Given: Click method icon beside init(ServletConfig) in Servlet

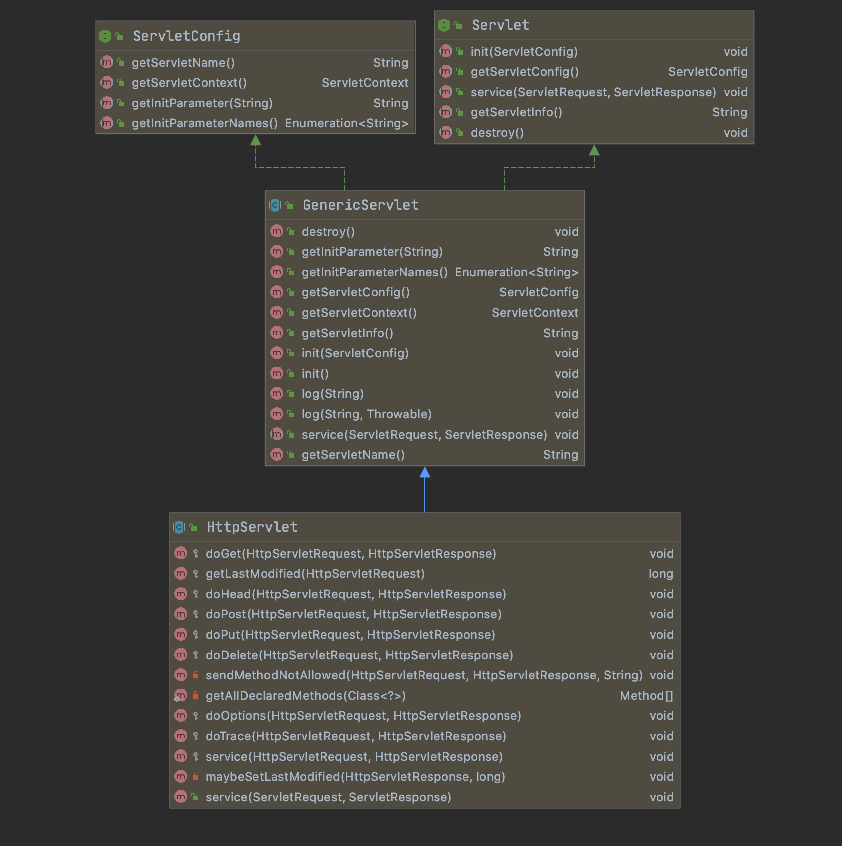Looking at the screenshot, I should tap(446, 51).
